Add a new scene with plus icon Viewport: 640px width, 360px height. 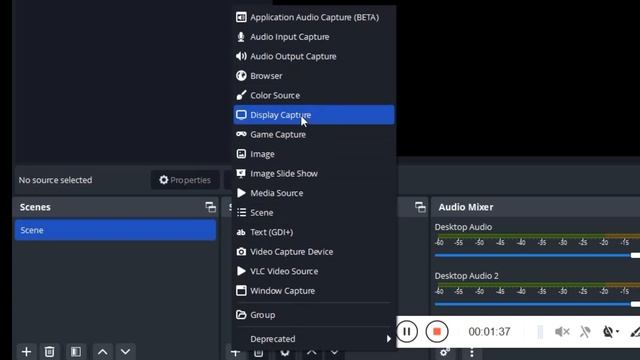pyautogui.click(x=26, y=351)
